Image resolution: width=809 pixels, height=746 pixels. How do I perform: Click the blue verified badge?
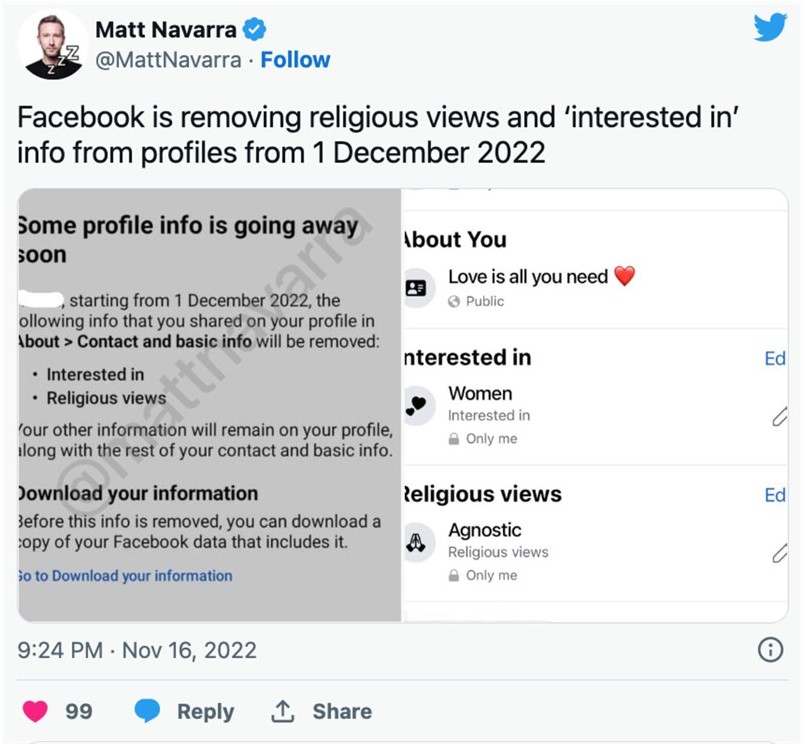point(255,29)
